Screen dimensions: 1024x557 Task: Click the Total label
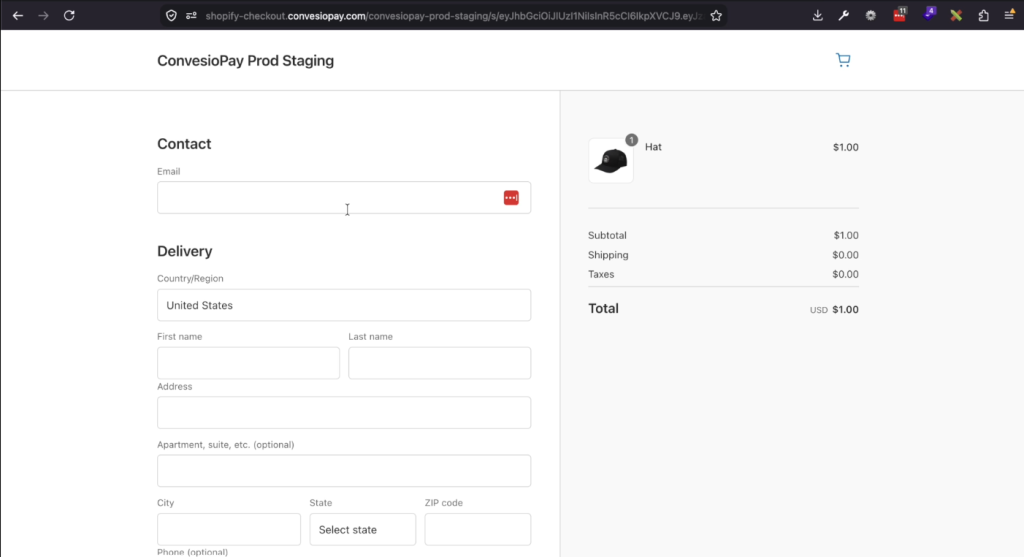click(x=603, y=308)
